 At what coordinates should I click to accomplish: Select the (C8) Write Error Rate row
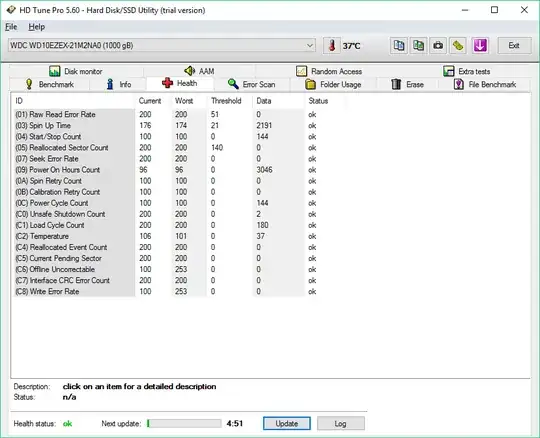pos(165,291)
